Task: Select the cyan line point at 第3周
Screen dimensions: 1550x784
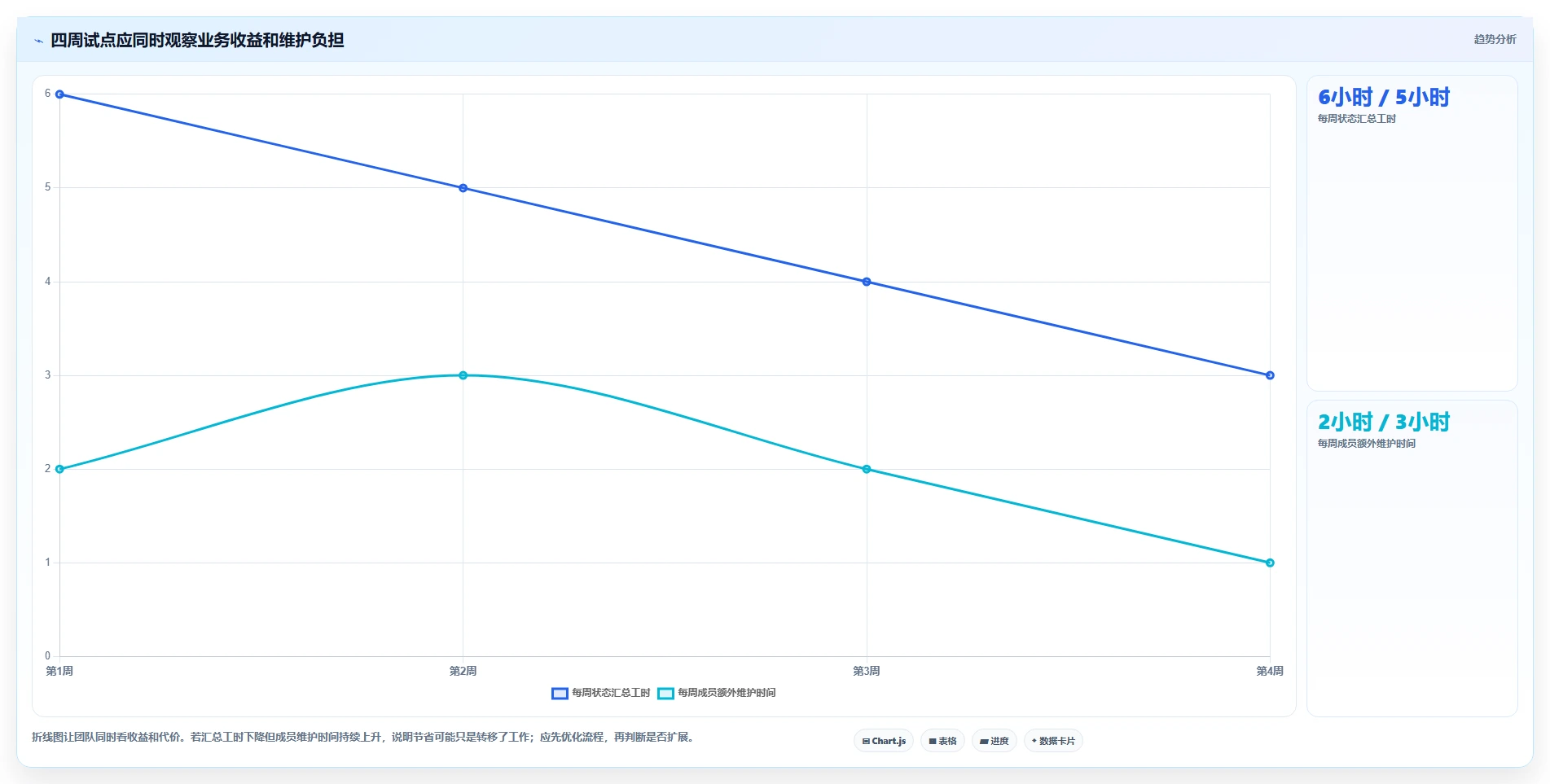Action: (x=867, y=469)
